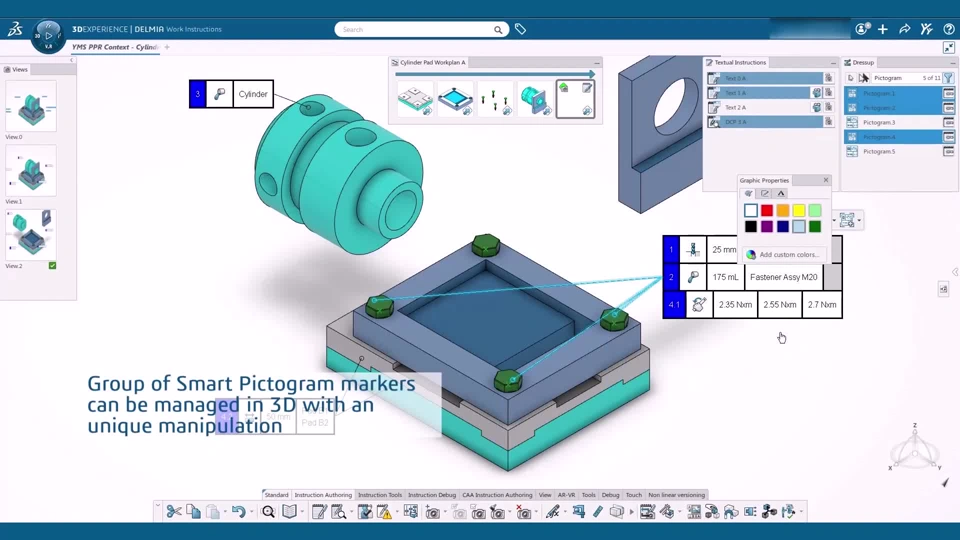Open the dropdown right of the floating pictogram icon
Screen dimensions: 960x540
click(x=860, y=220)
